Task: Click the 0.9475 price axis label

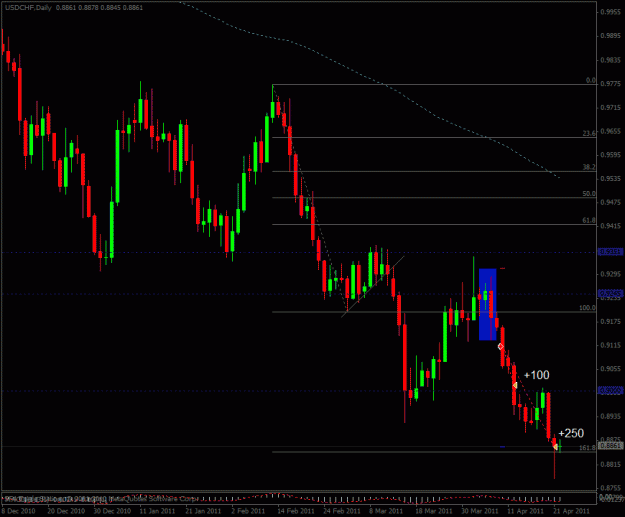Action: pos(611,202)
